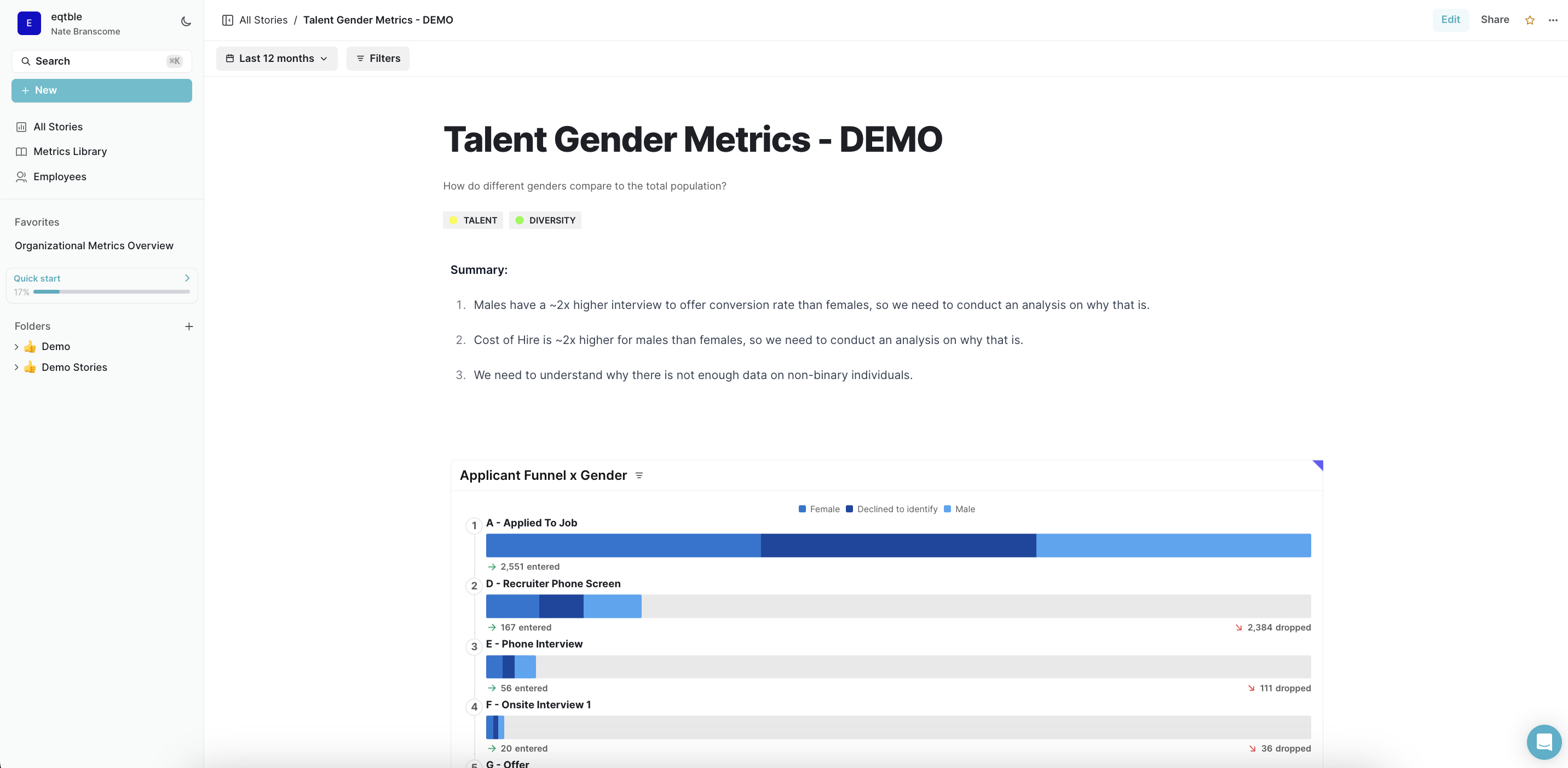Expand the Demo folder
Screen dimensions: 1568x768
click(16, 347)
